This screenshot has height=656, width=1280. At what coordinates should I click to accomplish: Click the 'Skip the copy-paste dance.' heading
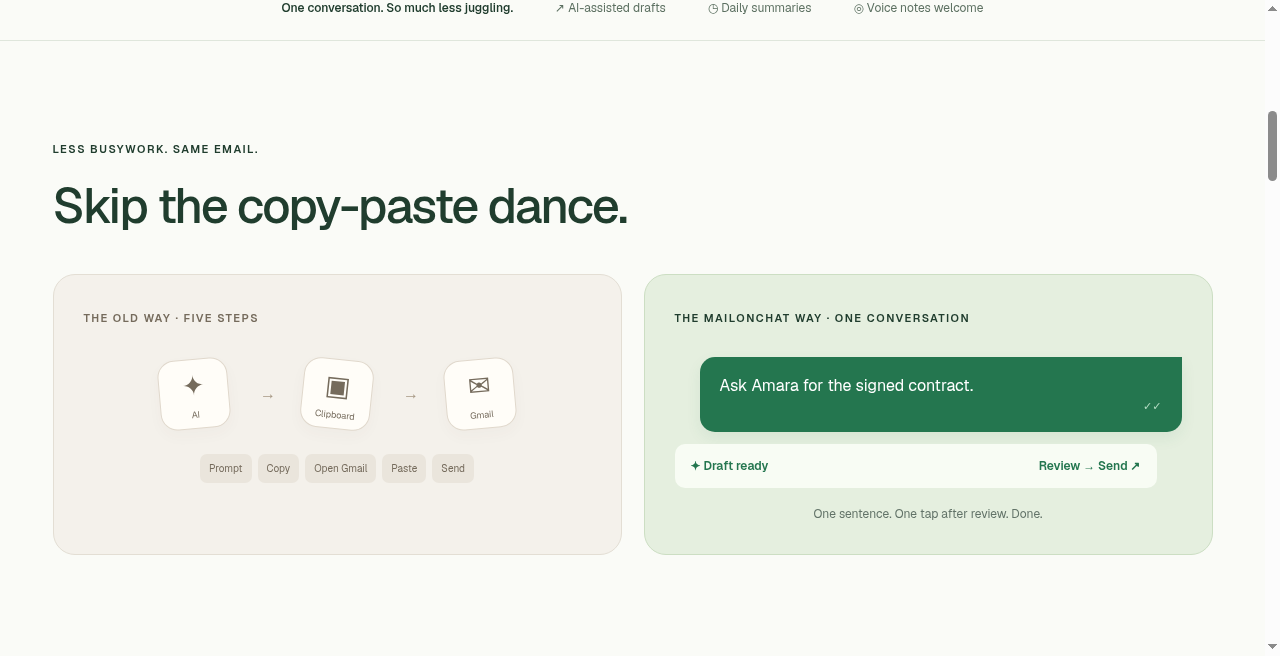click(x=340, y=207)
